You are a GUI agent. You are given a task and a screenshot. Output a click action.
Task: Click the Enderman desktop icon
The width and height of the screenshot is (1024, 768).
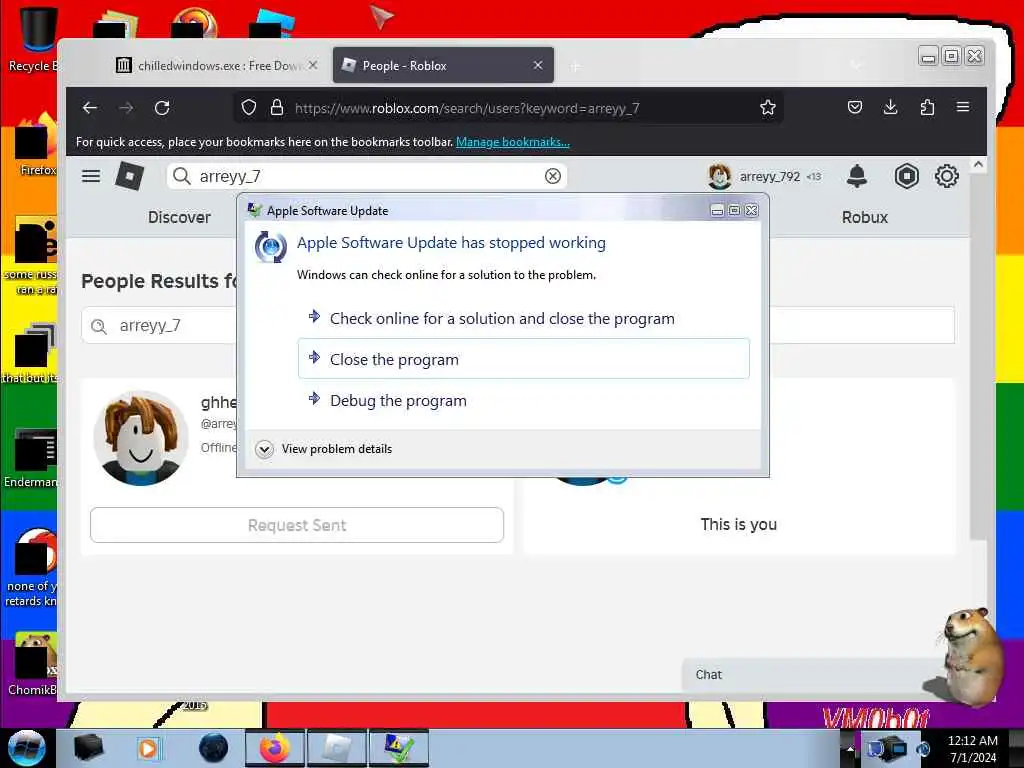pos(31,458)
